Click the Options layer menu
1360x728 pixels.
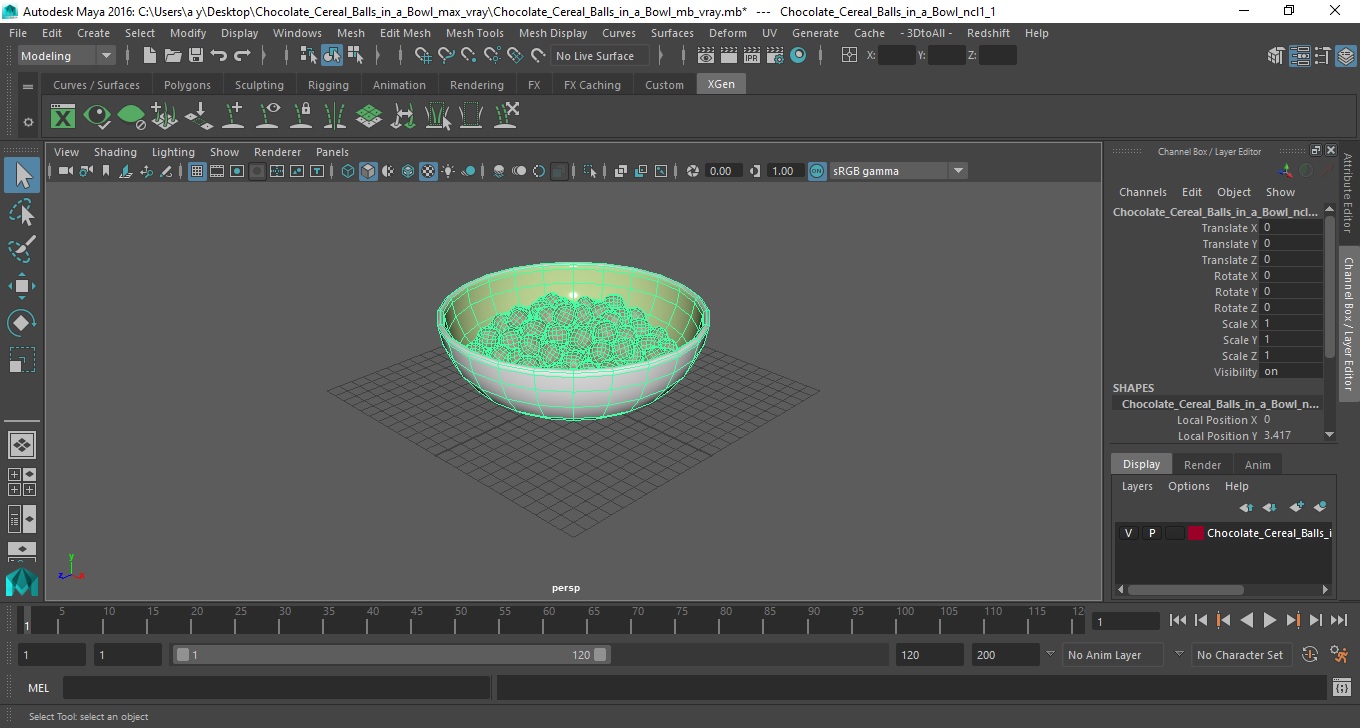point(1189,486)
